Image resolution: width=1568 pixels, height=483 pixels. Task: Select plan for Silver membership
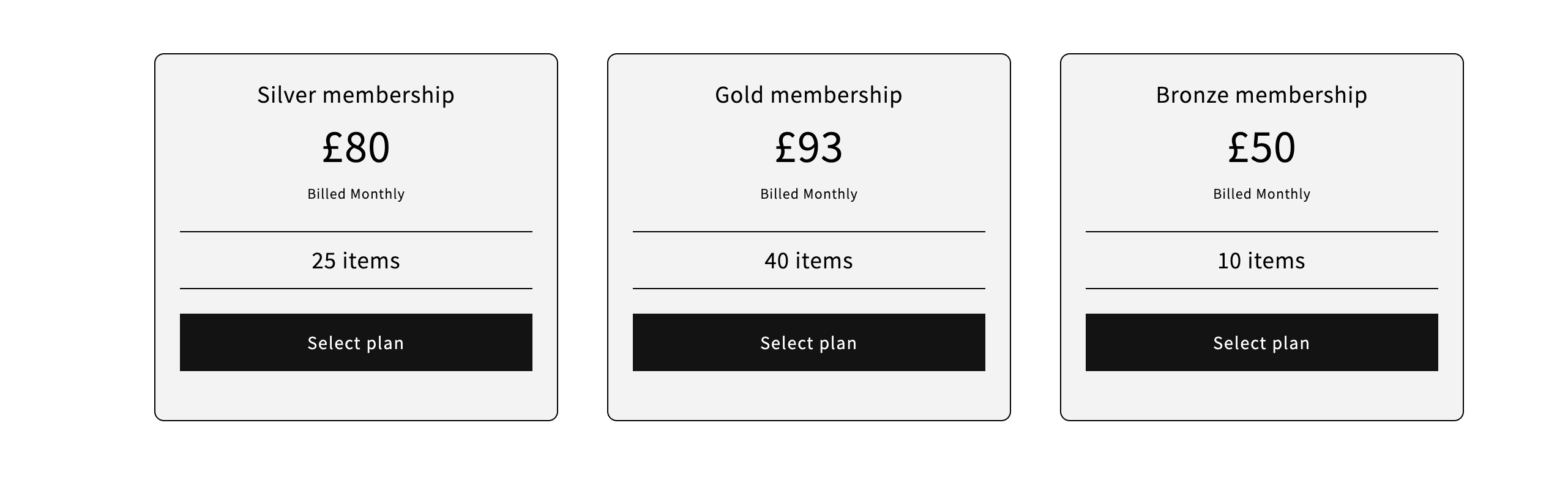click(356, 342)
